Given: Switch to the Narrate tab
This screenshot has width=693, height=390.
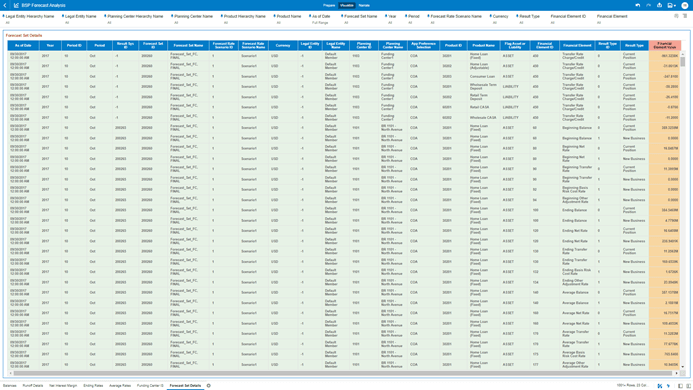Looking at the screenshot, I should click(364, 5).
